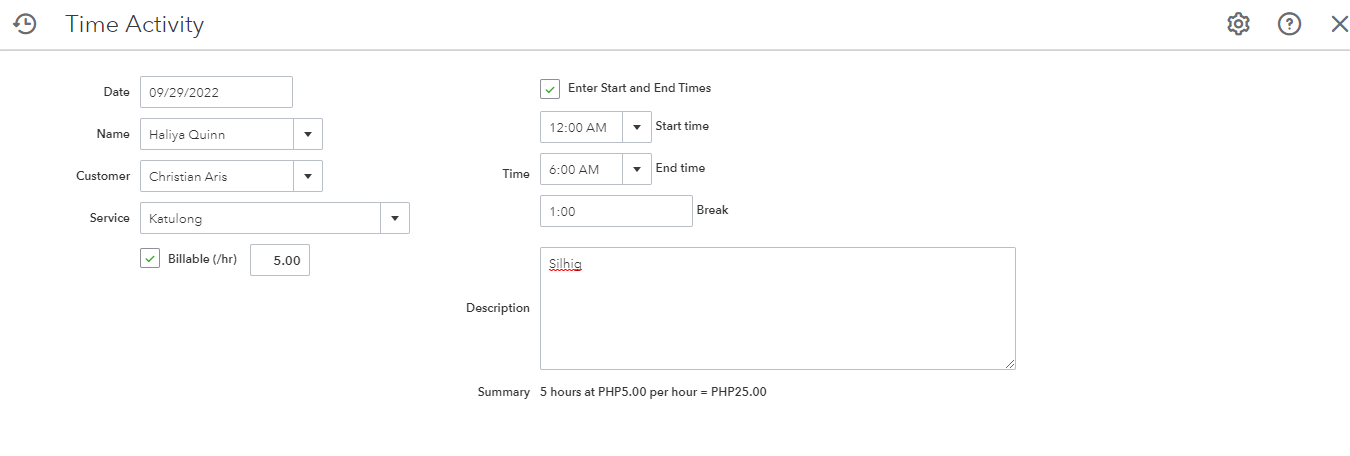Click the Katulong service field
Screen dimensions: 1350x456
tap(260, 218)
